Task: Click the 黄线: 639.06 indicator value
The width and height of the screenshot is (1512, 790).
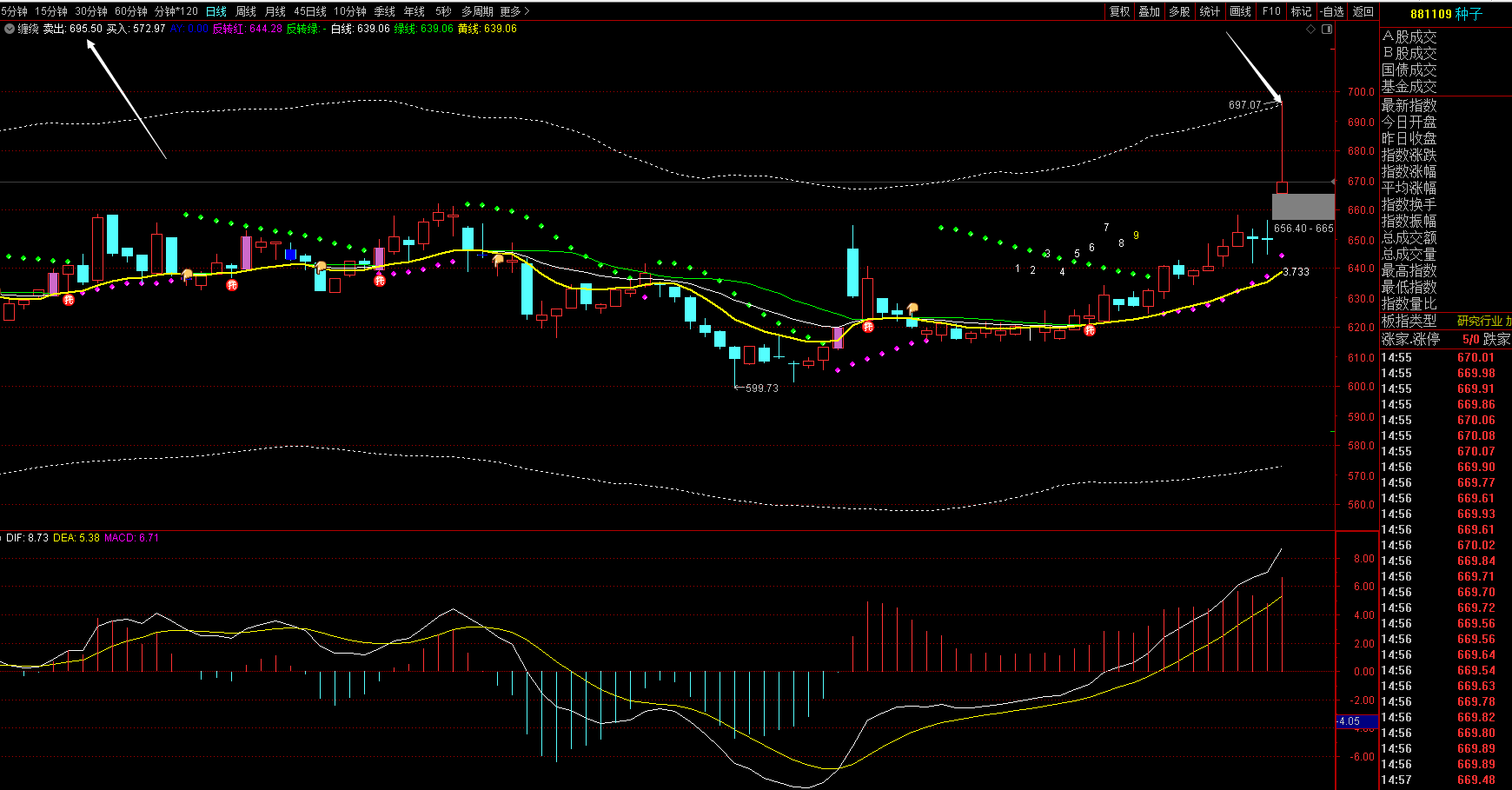Action: (x=487, y=29)
